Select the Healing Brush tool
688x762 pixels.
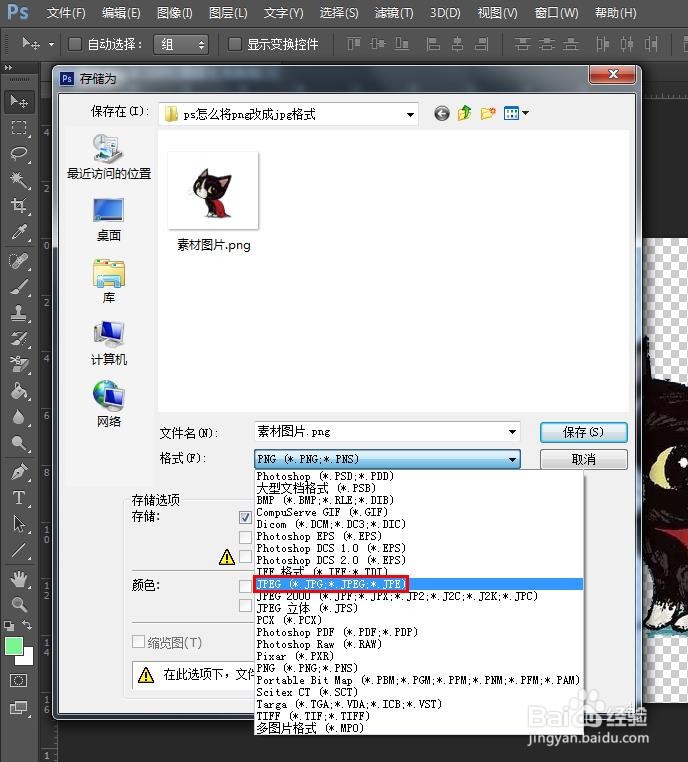(19, 261)
